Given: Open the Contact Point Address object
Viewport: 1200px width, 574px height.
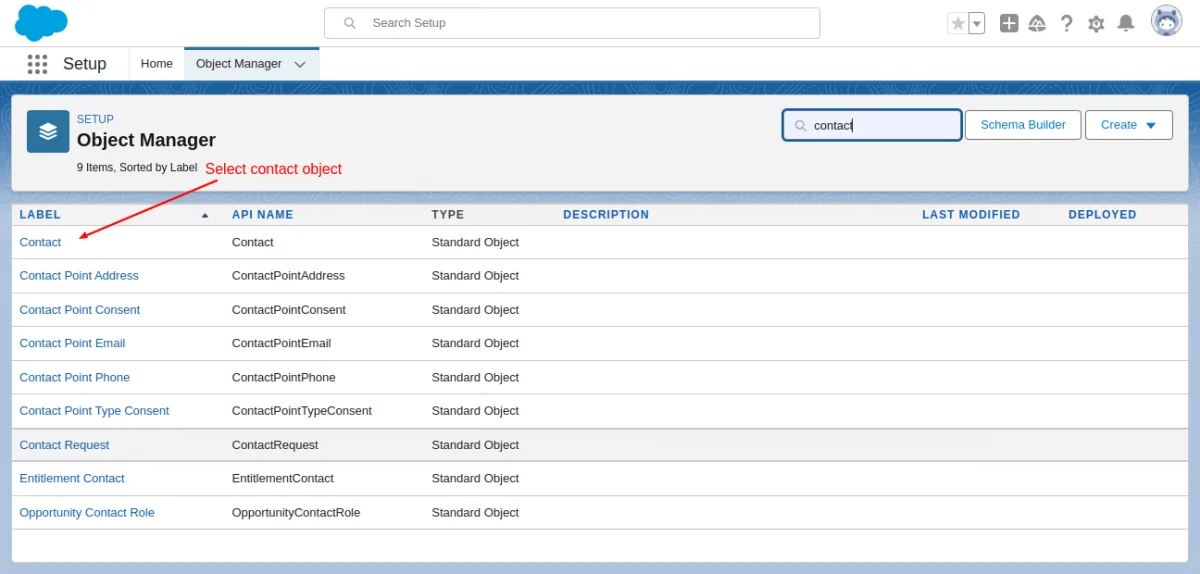Looking at the screenshot, I should point(79,275).
